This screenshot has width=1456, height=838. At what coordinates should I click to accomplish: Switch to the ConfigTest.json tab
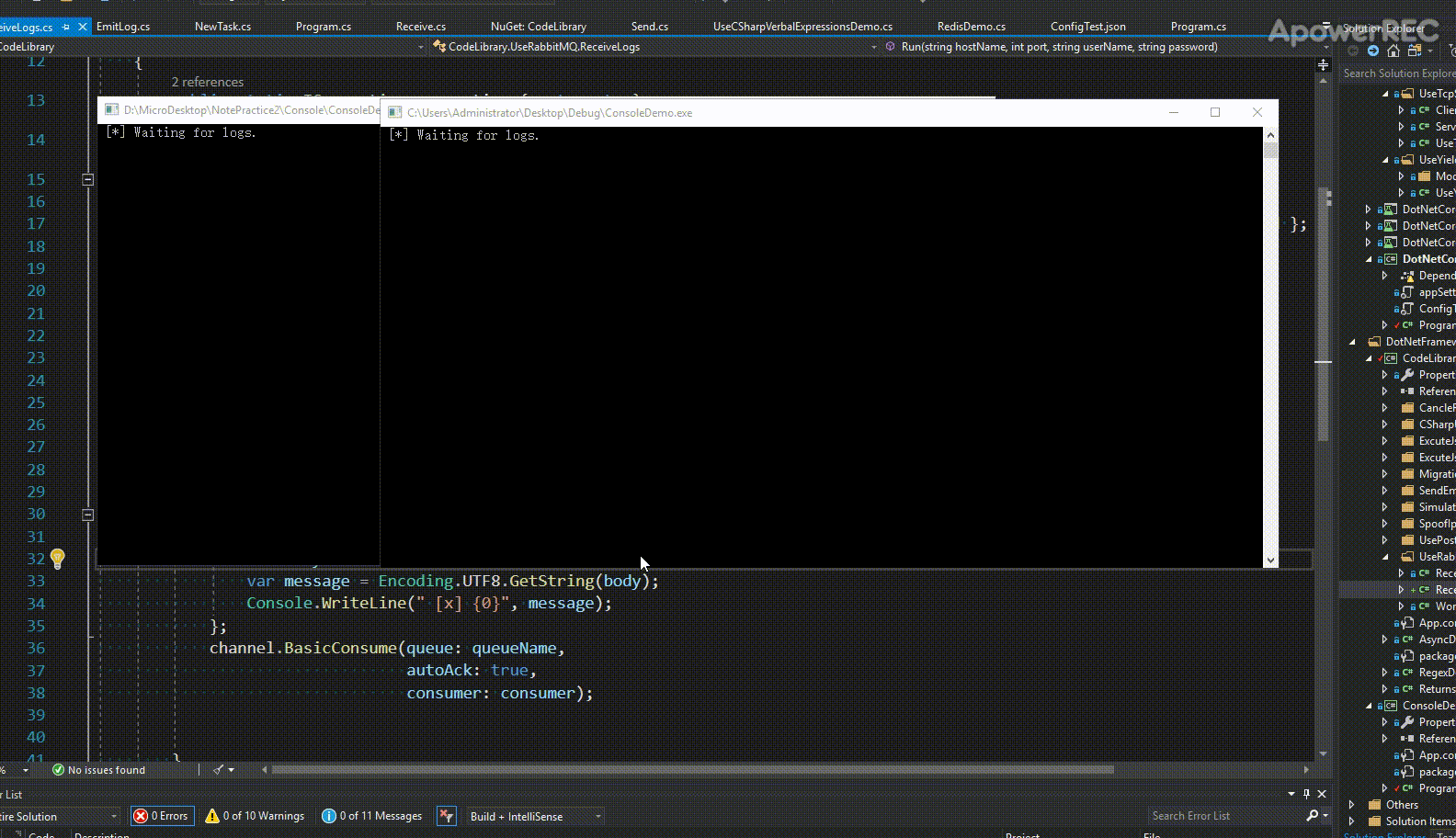coord(1087,28)
